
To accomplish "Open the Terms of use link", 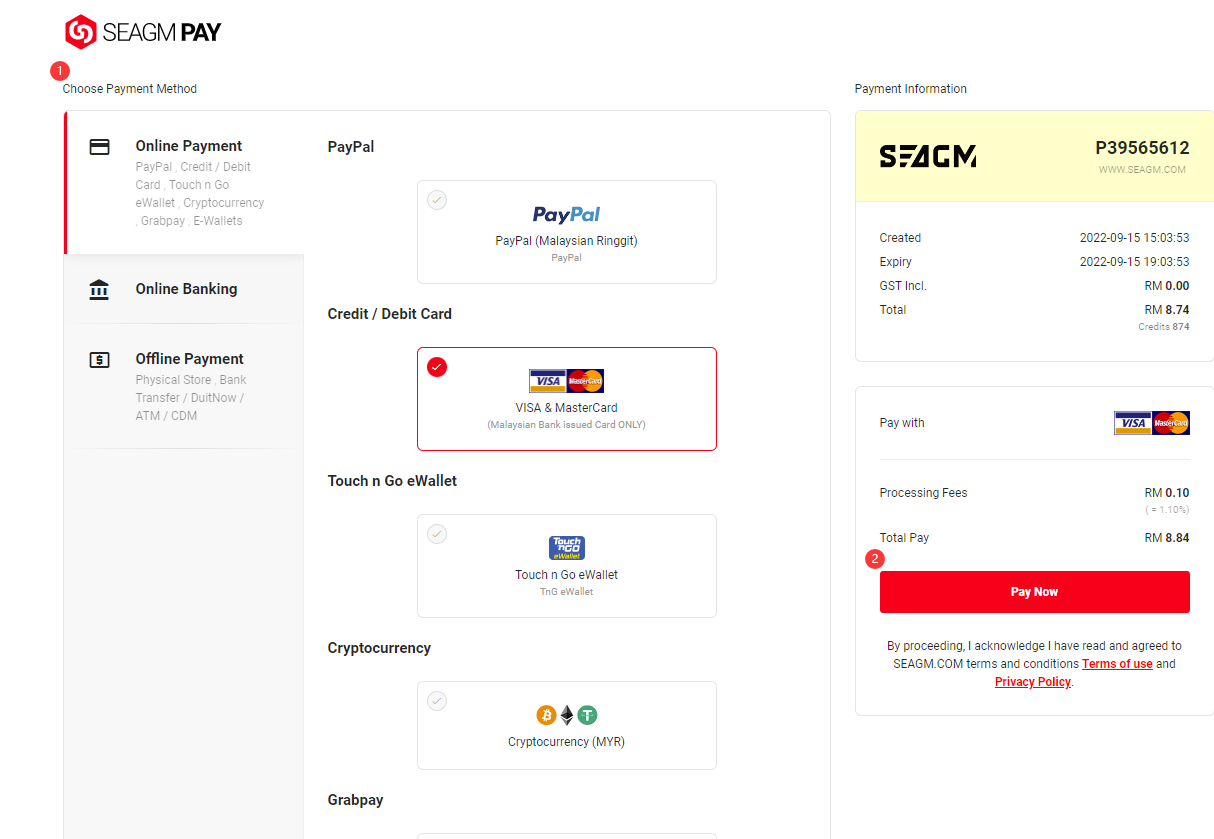I will coord(1117,664).
